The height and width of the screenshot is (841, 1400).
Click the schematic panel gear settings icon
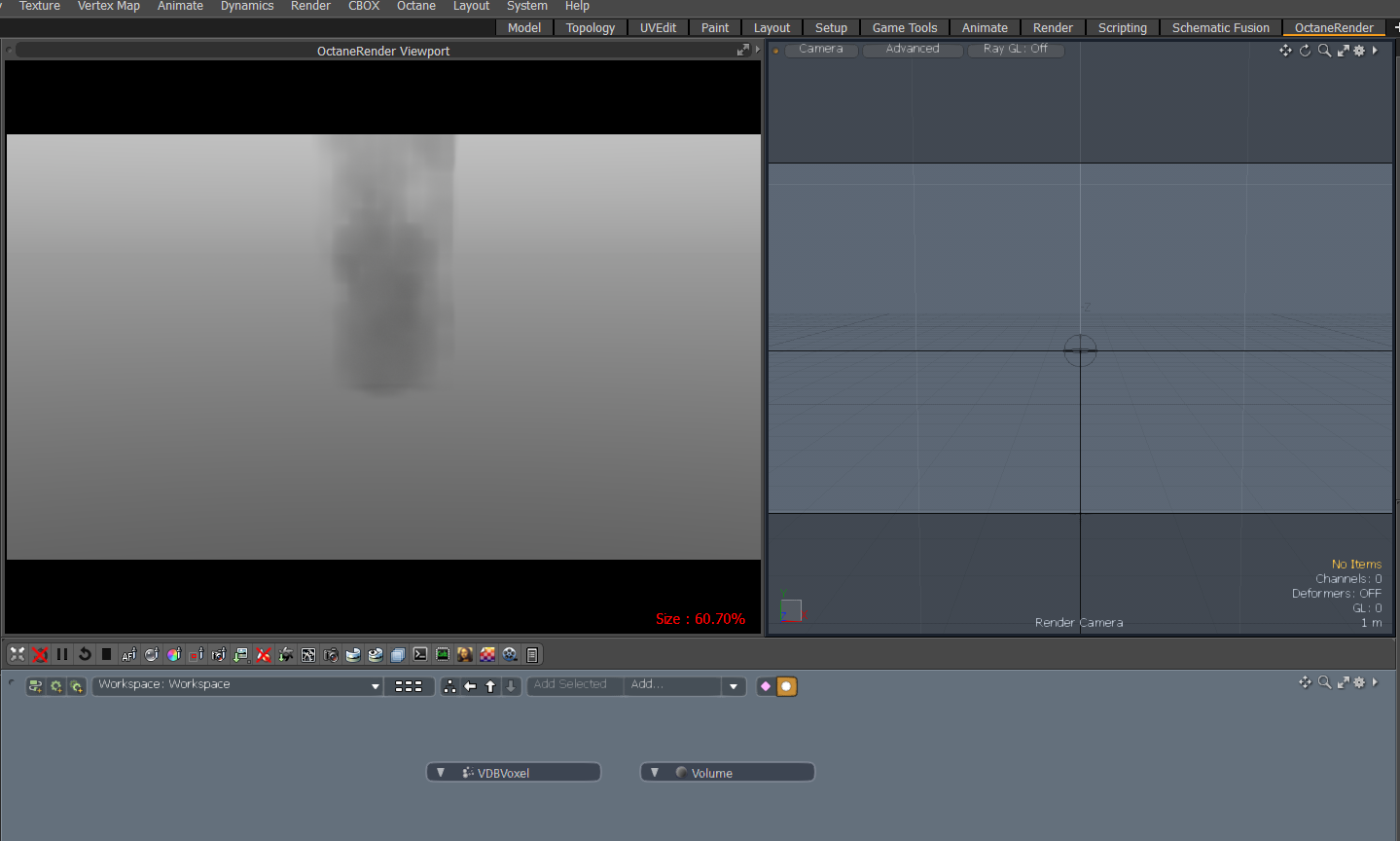1359,682
